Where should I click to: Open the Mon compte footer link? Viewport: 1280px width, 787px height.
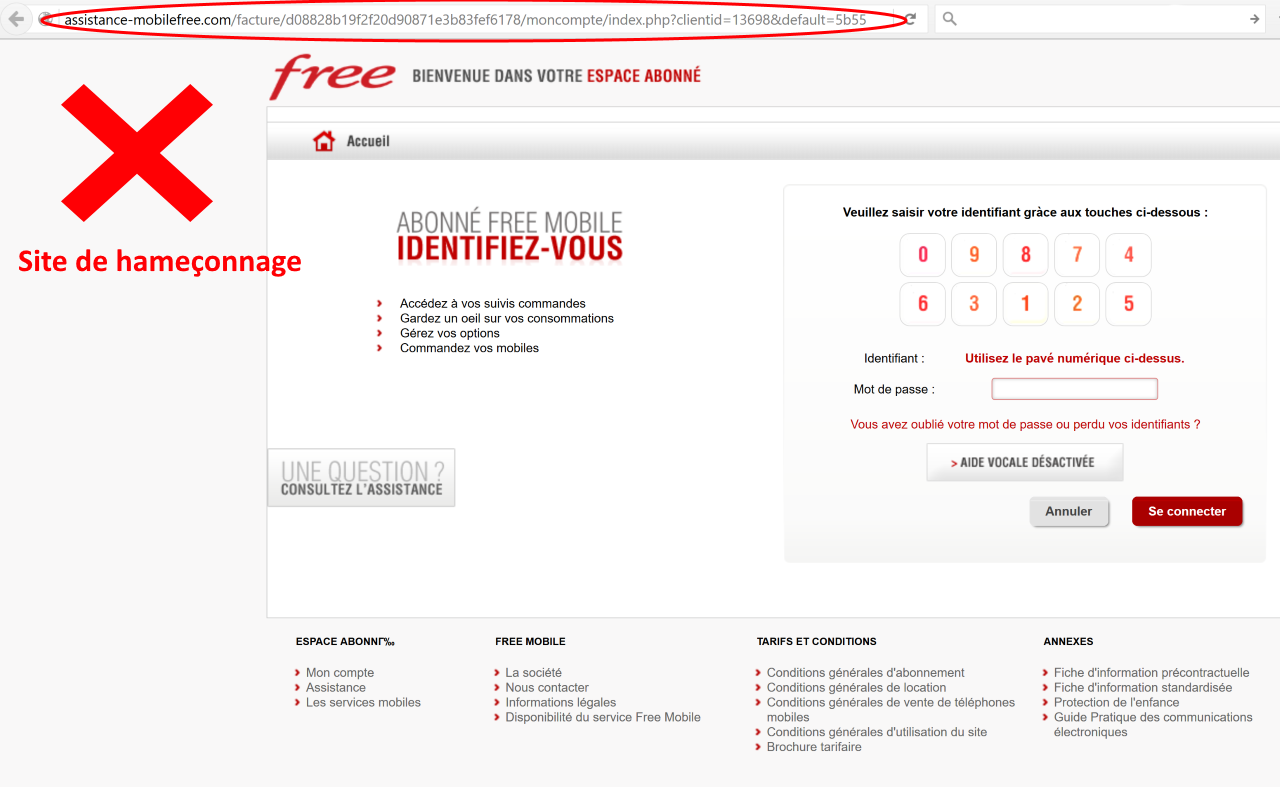[340, 673]
